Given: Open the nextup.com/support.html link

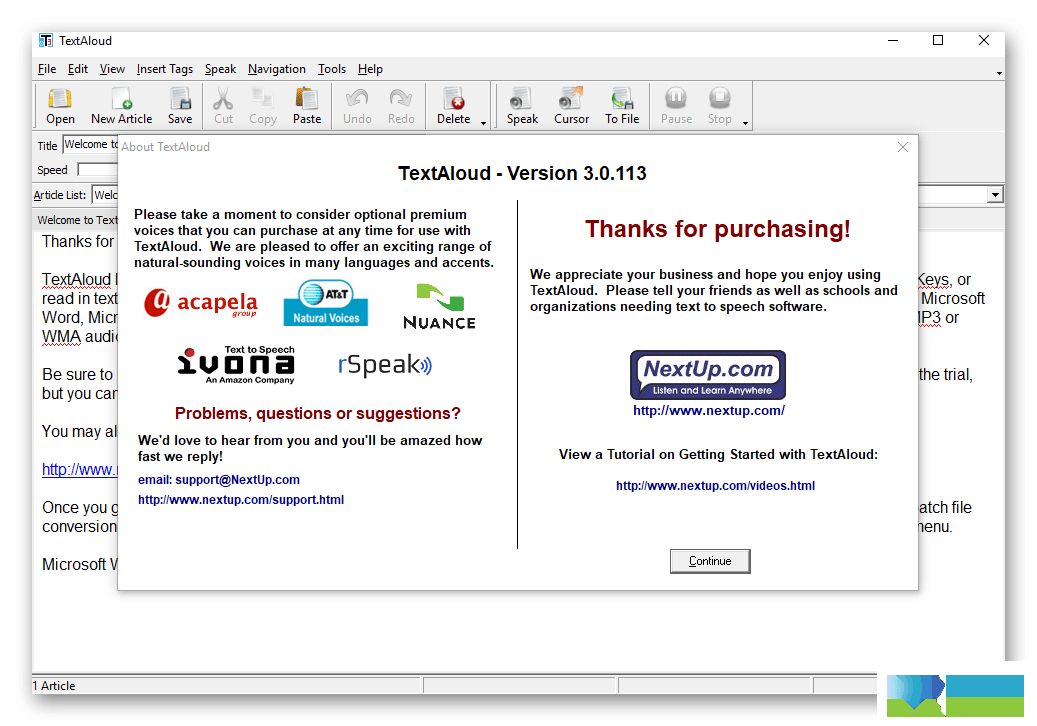Looking at the screenshot, I should [x=241, y=499].
